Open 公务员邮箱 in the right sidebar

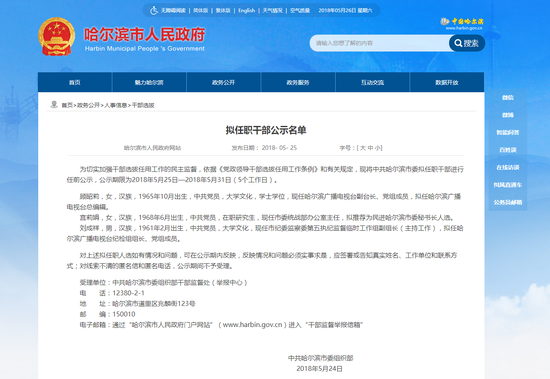(508, 202)
